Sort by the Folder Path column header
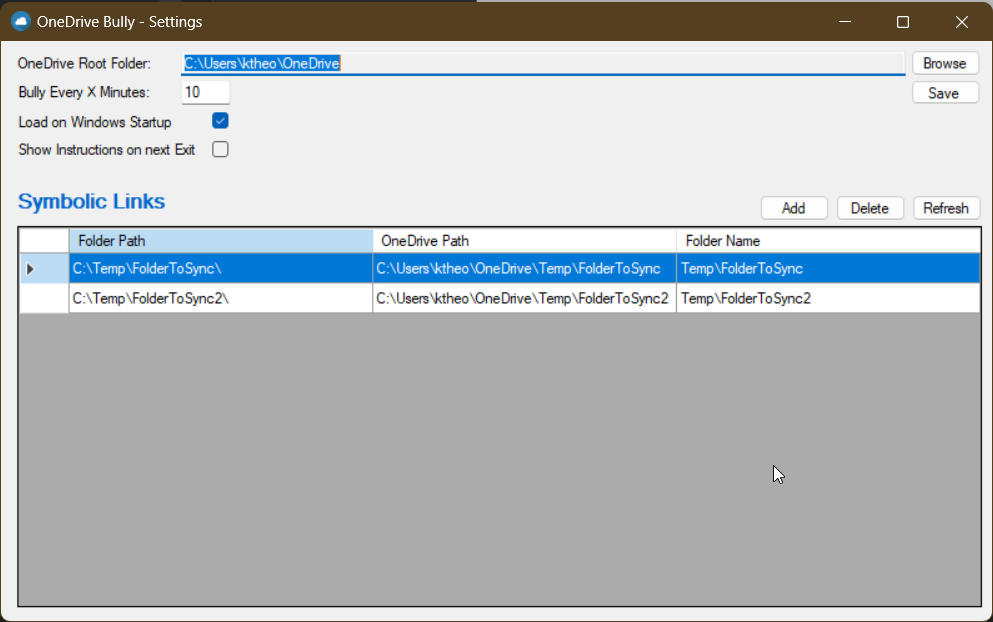Screen dimensions: 993x622 pos(221,241)
